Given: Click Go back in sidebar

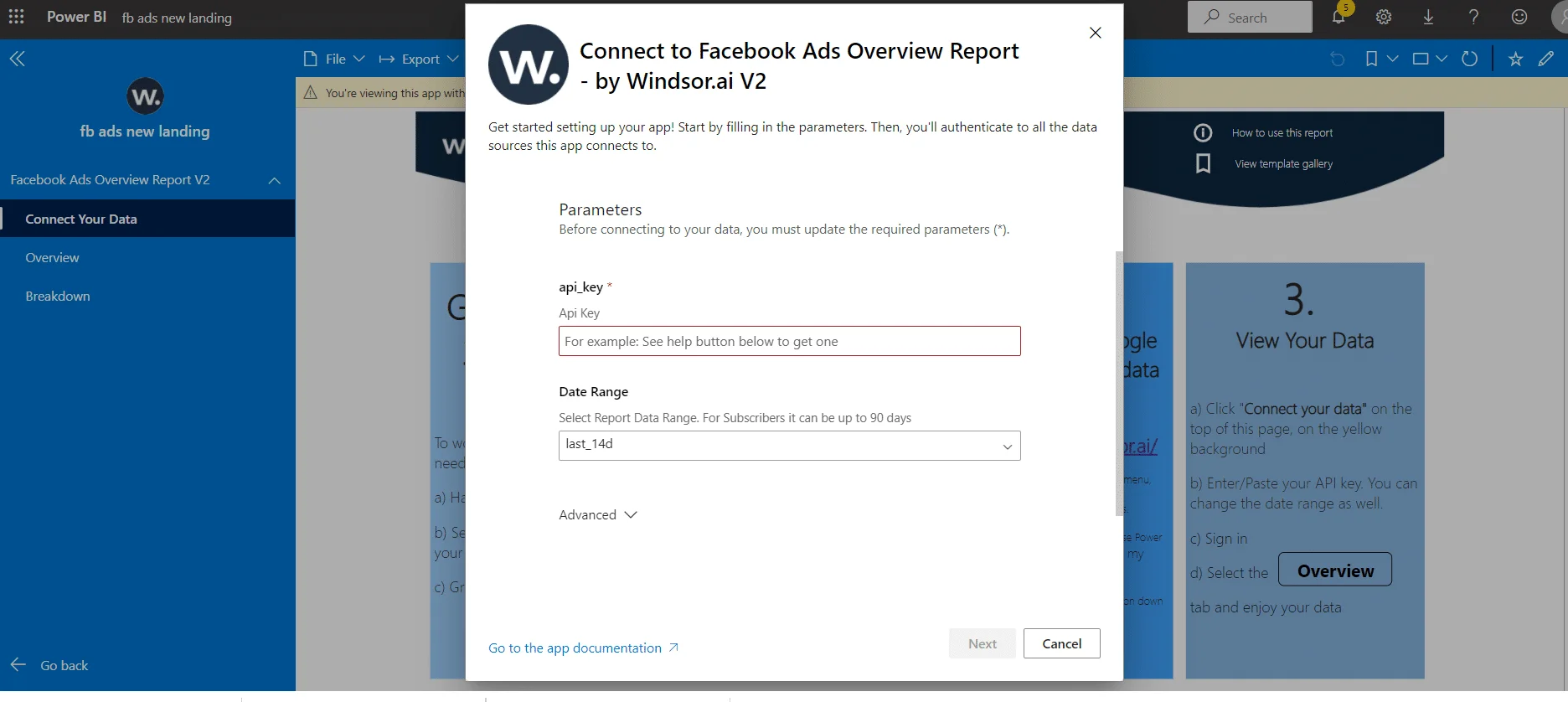Looking at the screenshot, I should tap(64, 665).
